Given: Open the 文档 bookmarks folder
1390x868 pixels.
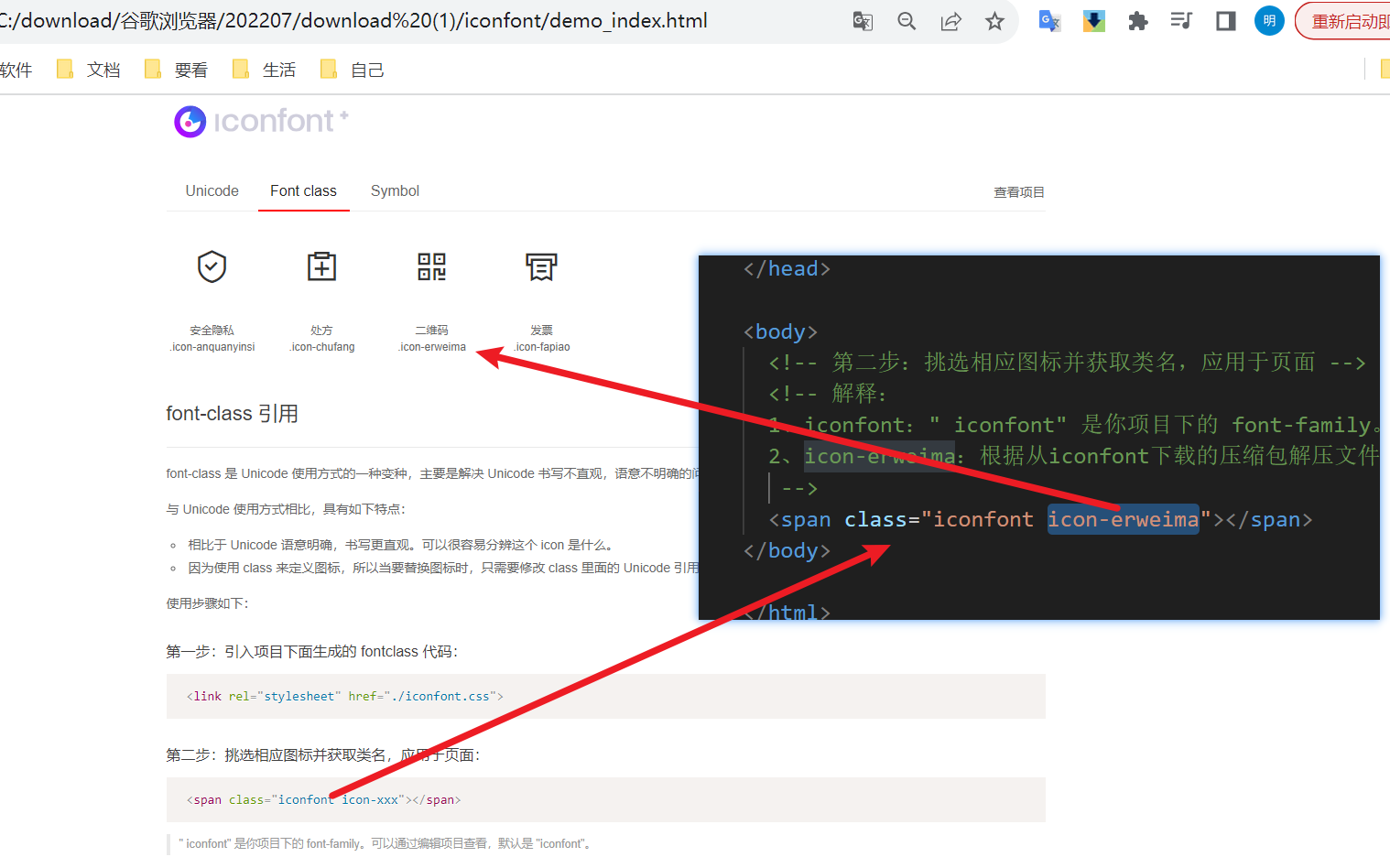Looking at the screenshot, I should (89, 70).
